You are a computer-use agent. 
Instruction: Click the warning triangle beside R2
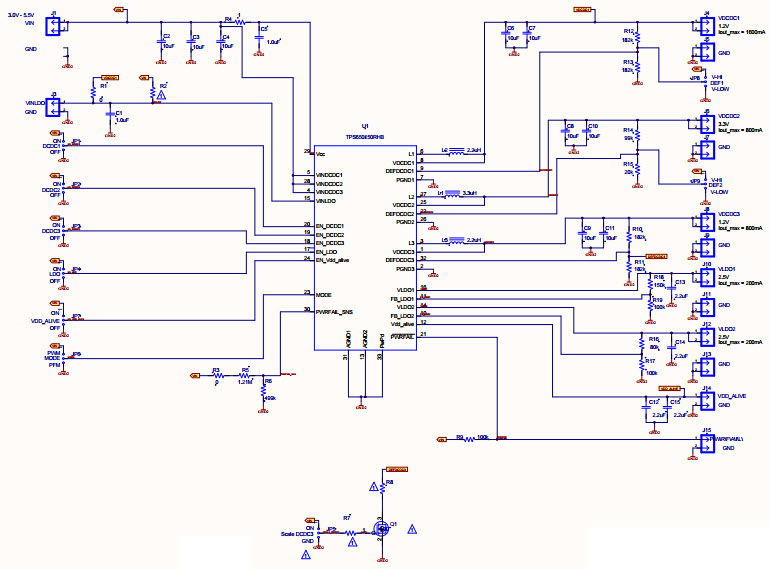point(165,92)
